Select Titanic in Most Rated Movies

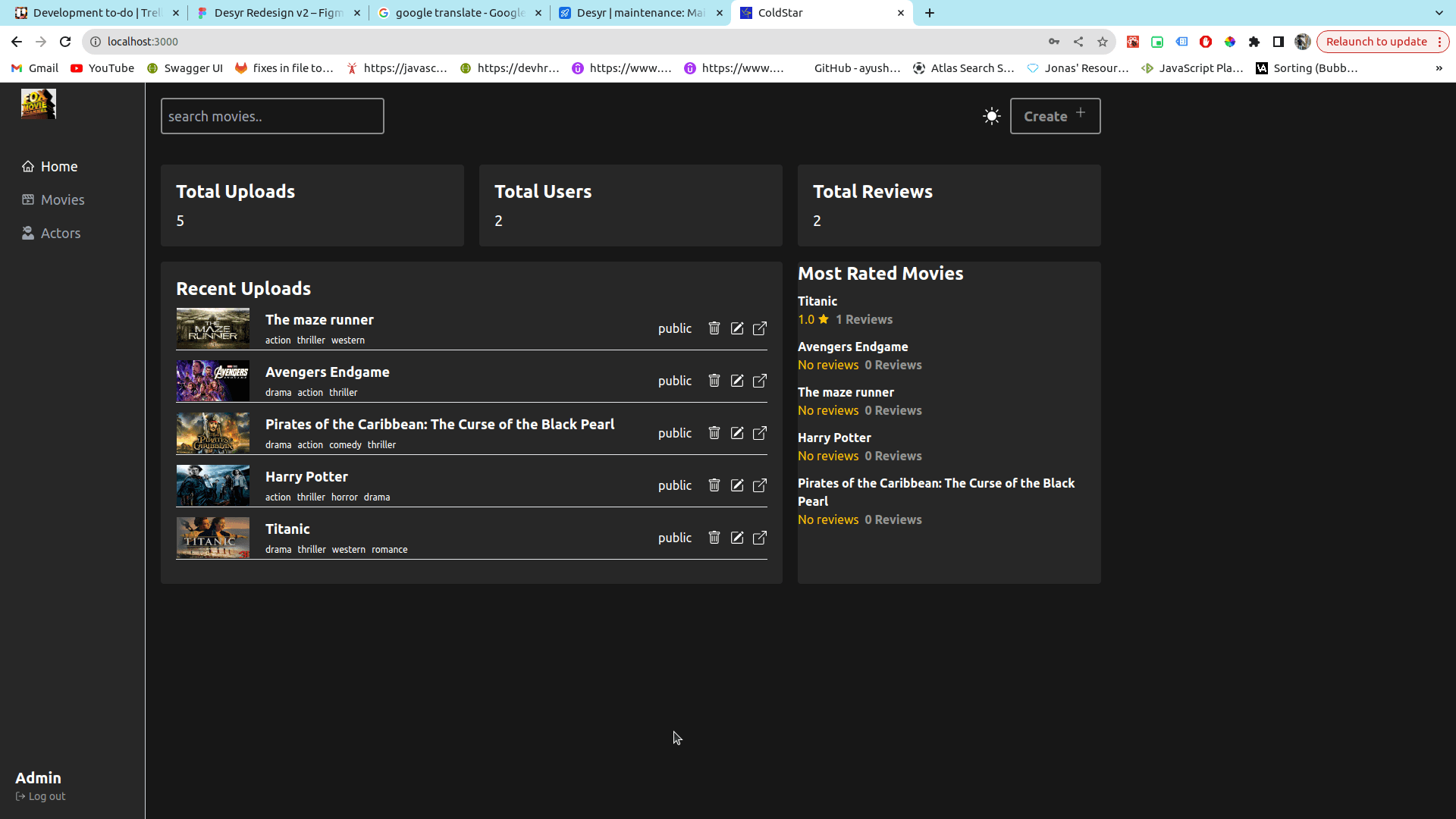817,301
